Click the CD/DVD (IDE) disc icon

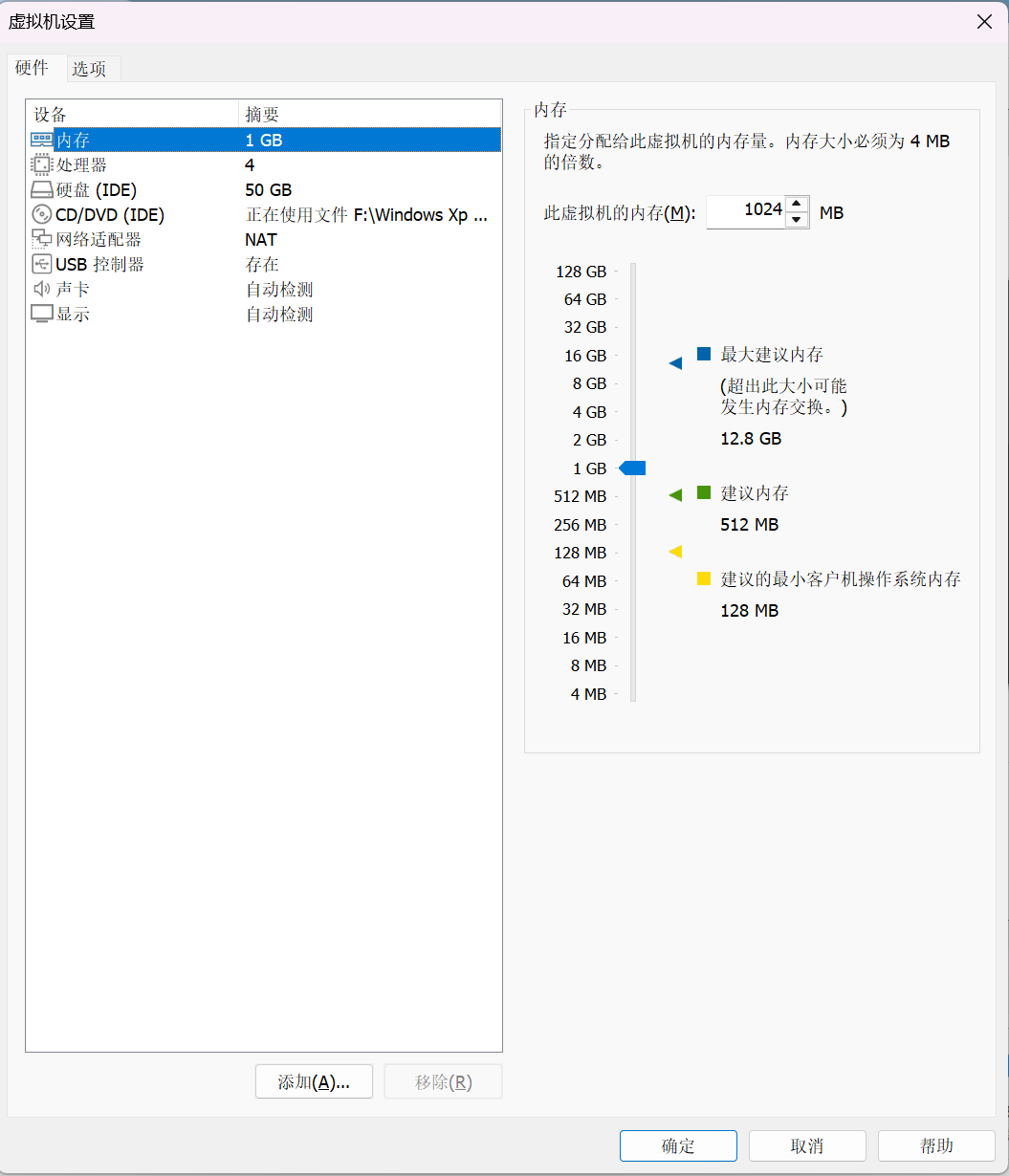click(42, 214)
